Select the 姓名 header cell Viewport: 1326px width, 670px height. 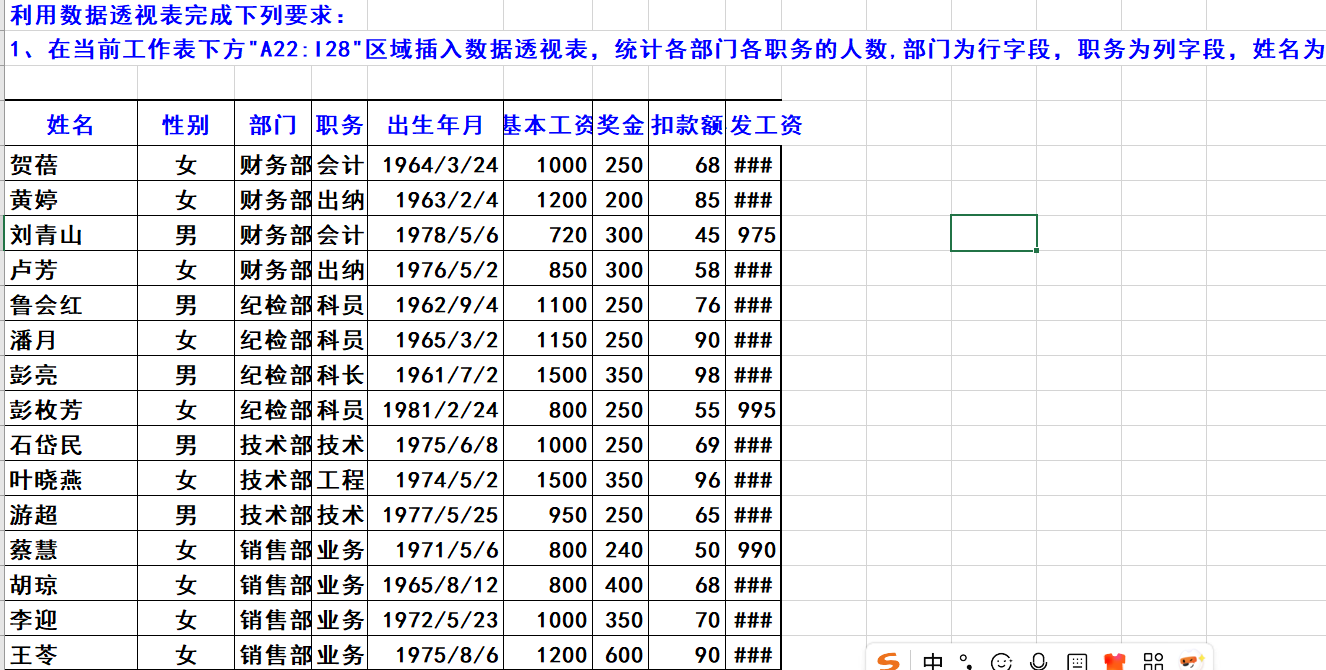tap(70, 125)
